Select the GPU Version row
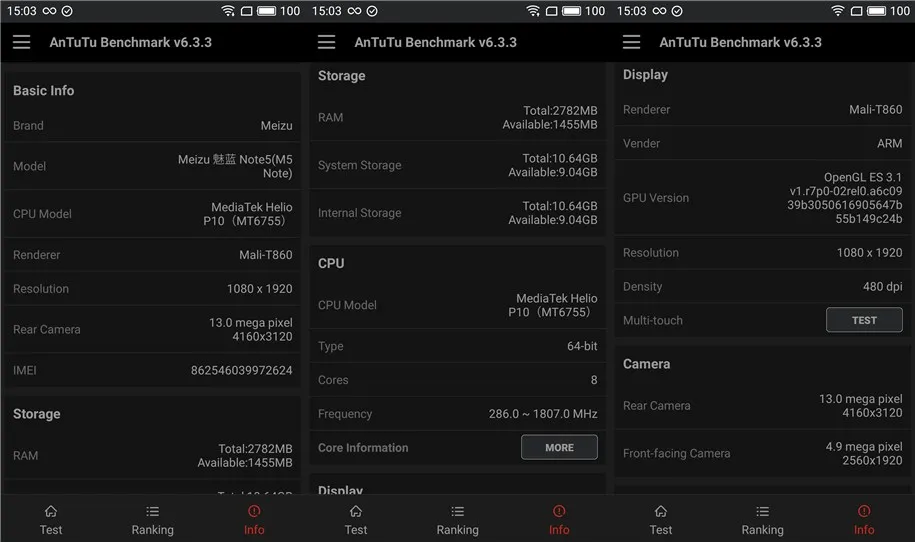915x542 pixels. (762, 198)
